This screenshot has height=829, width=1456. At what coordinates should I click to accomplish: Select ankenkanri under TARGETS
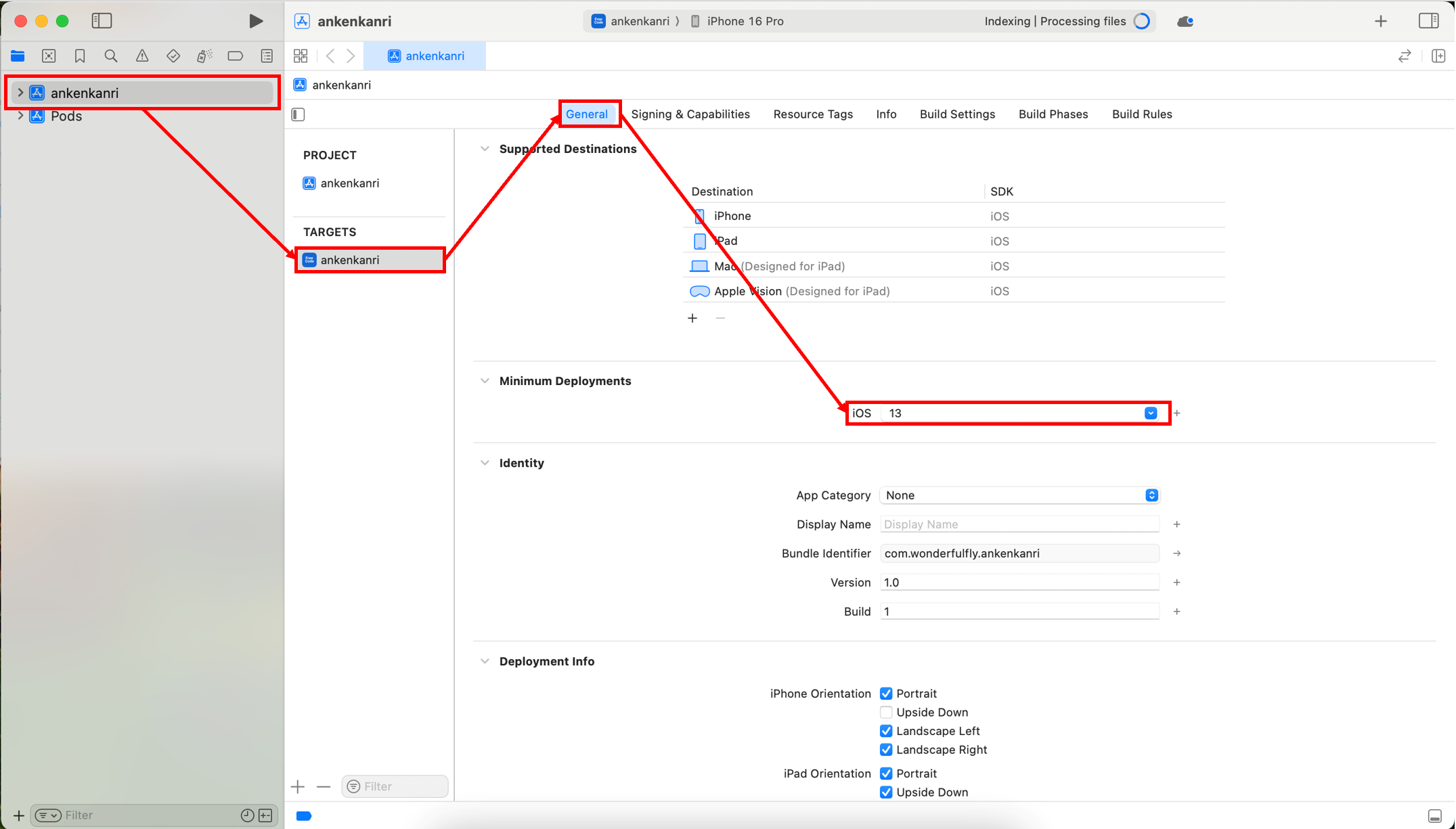coord(370,260)
